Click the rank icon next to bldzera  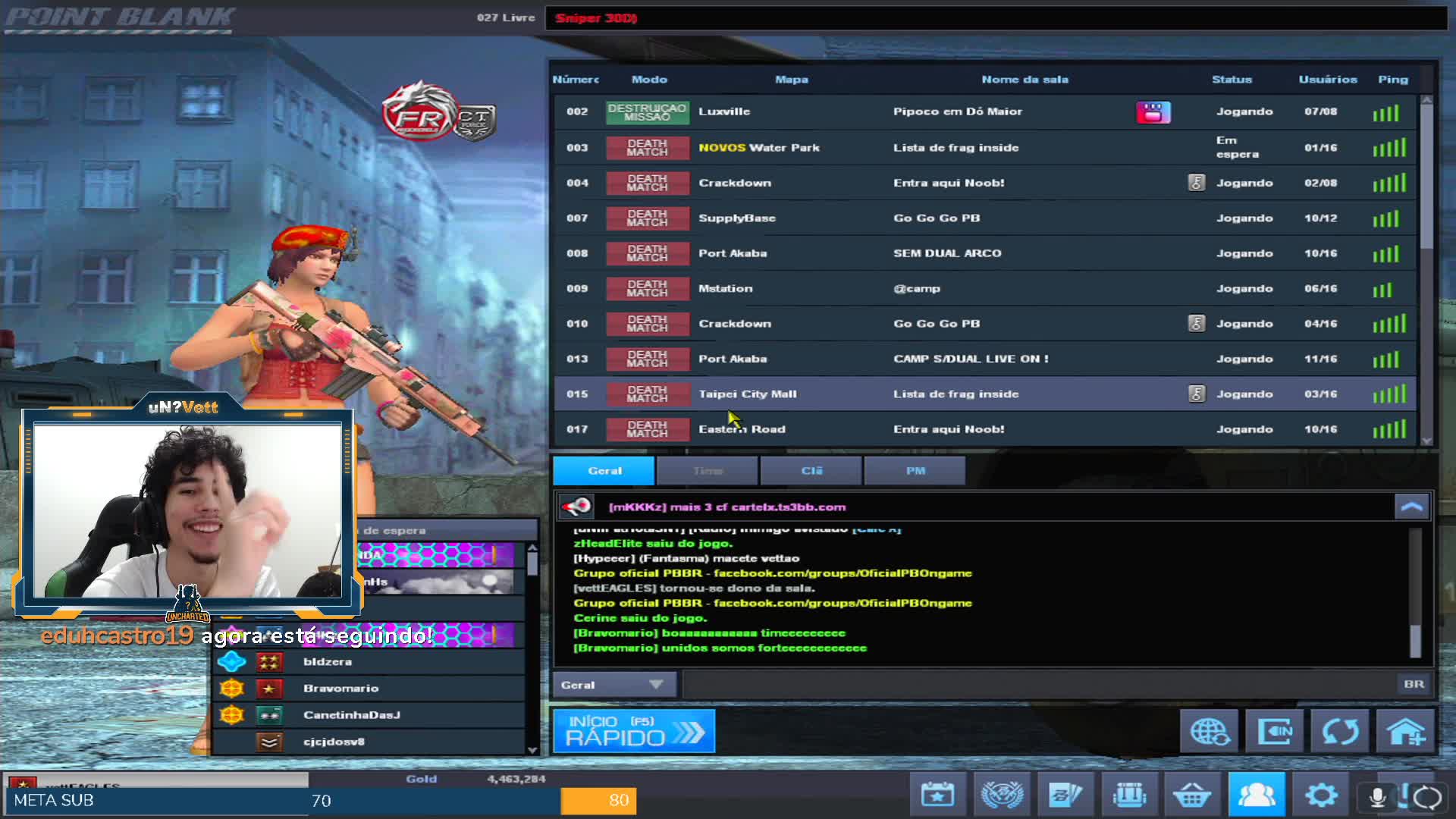click(x=268, y=662)
